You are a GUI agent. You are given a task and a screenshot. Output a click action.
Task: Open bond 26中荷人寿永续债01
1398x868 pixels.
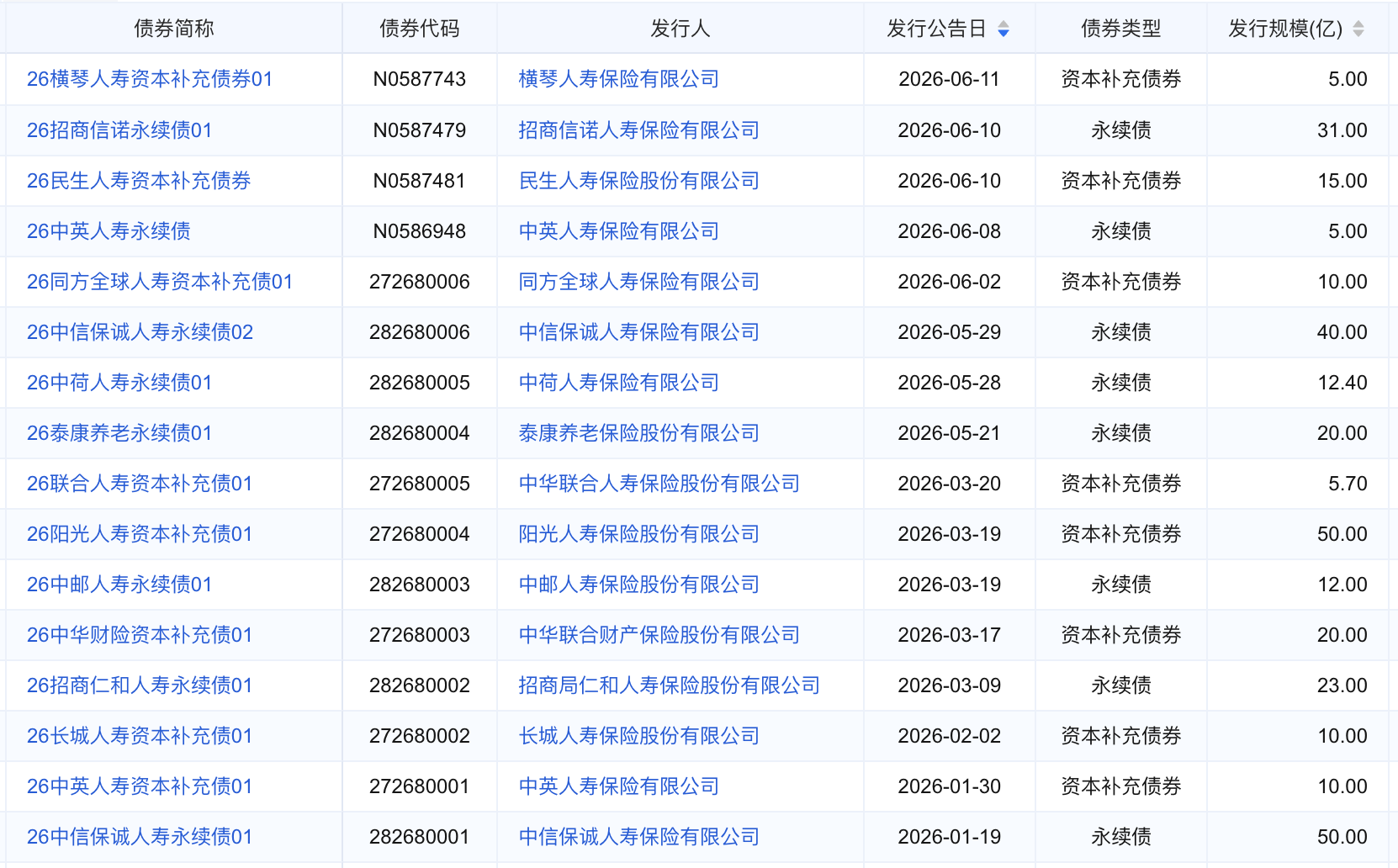coord(119,383)
